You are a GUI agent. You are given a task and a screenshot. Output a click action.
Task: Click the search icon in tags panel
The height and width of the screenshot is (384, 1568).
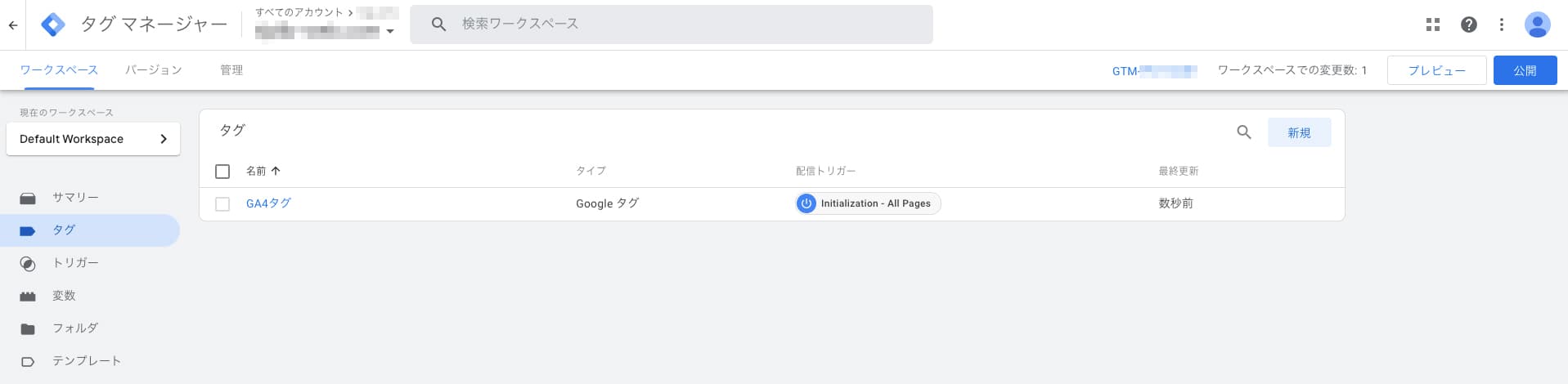pos(1244,132)
